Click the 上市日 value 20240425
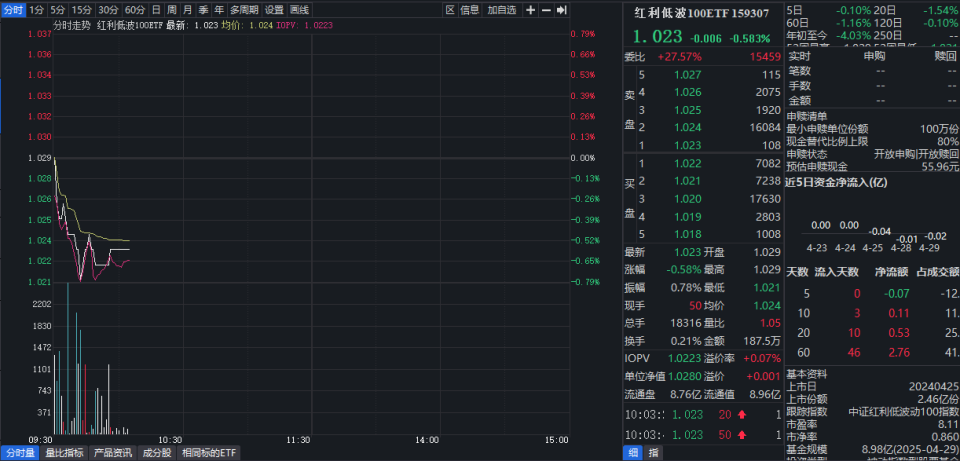The width and height of the screenshot is (960, 461). [935, 386]
